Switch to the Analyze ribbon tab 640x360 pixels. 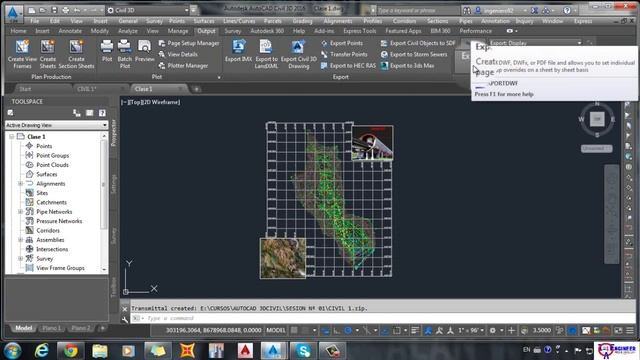[x=127, y=31]
